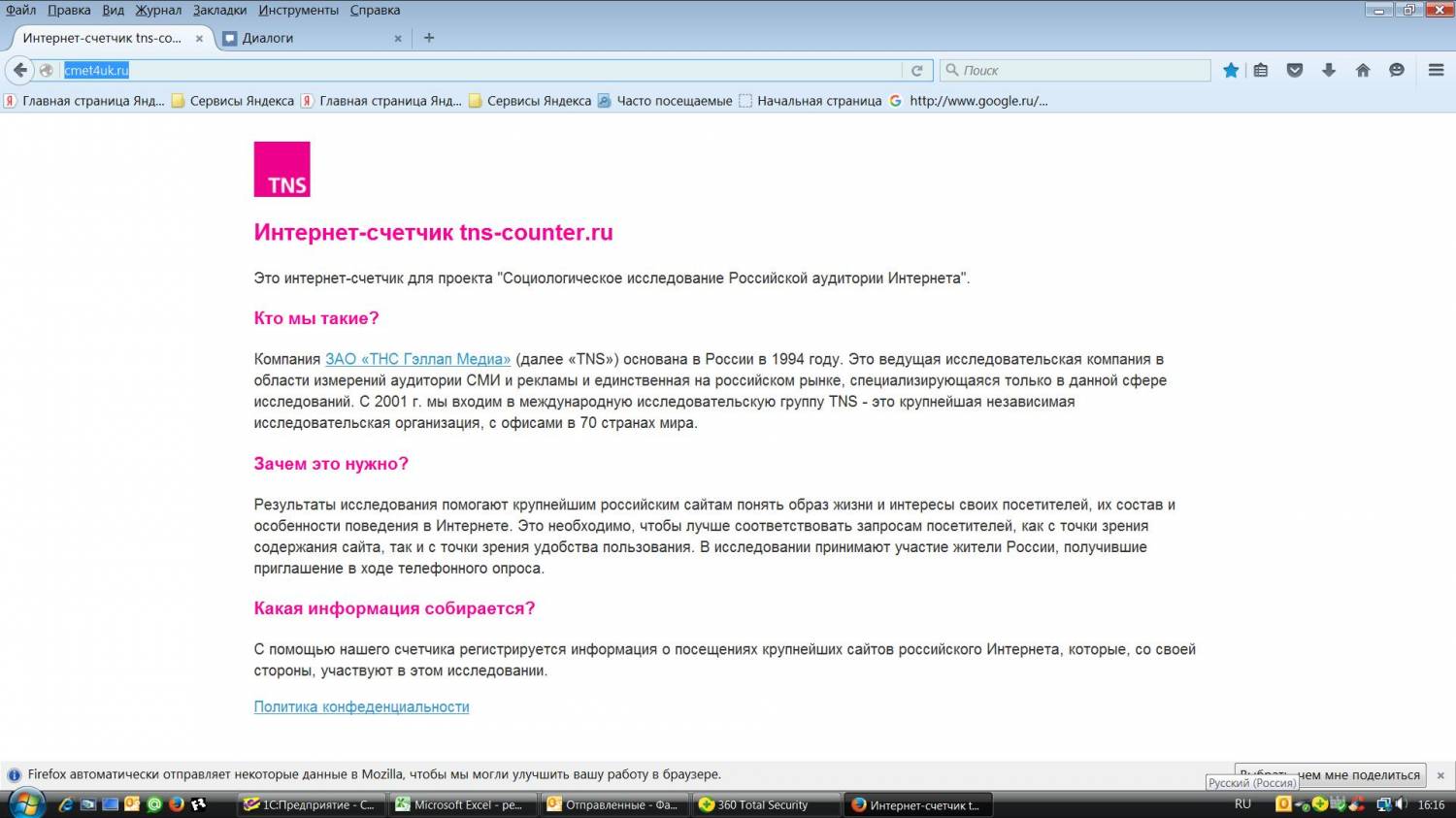This screenshot has width=1456, height=818.
Task: Switch to 1С:Предприятие taskbar window
Action: pyautogui.click(x=311, y=804)
